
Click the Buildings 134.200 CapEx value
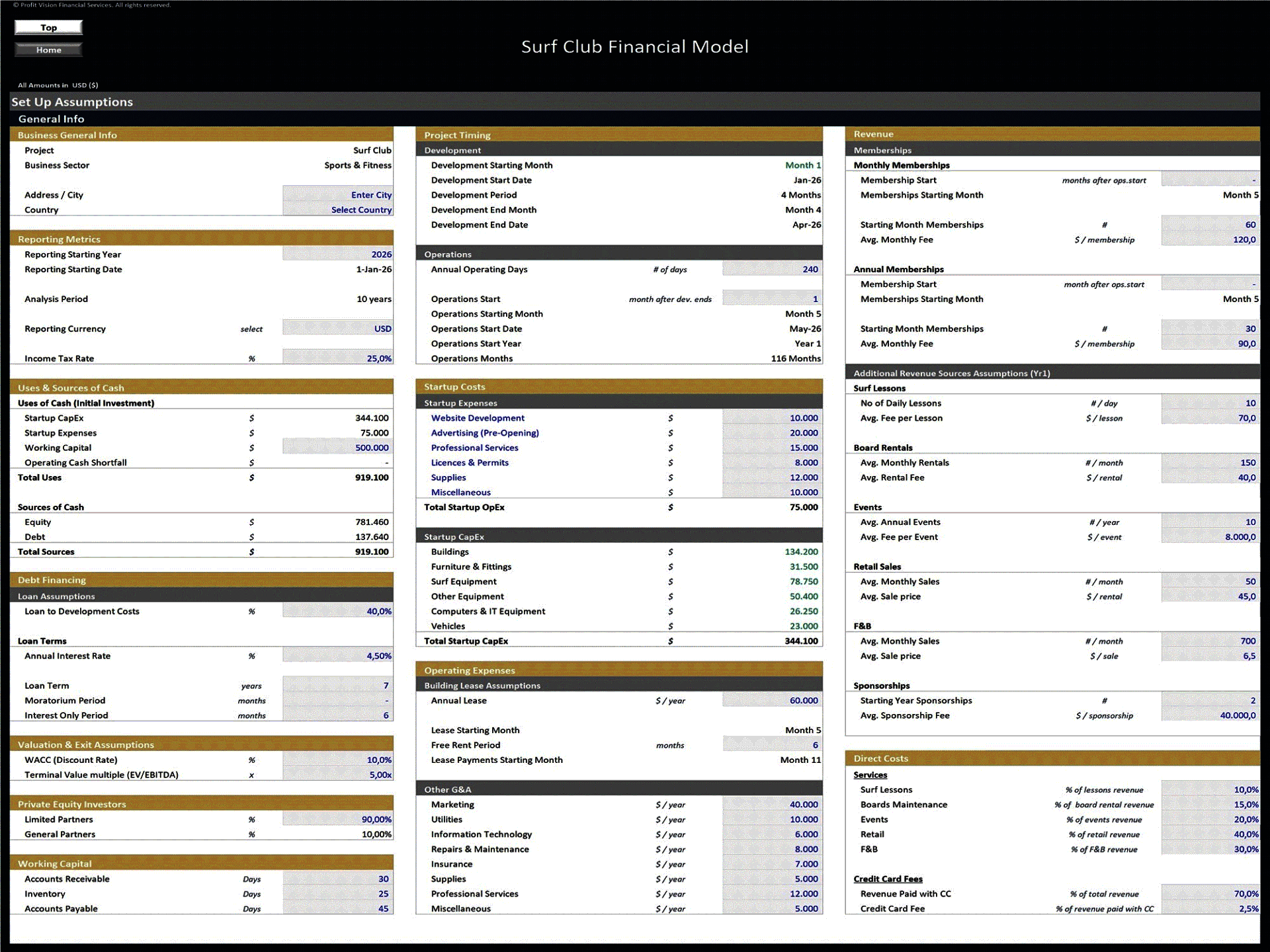click(x=801, y=551)
